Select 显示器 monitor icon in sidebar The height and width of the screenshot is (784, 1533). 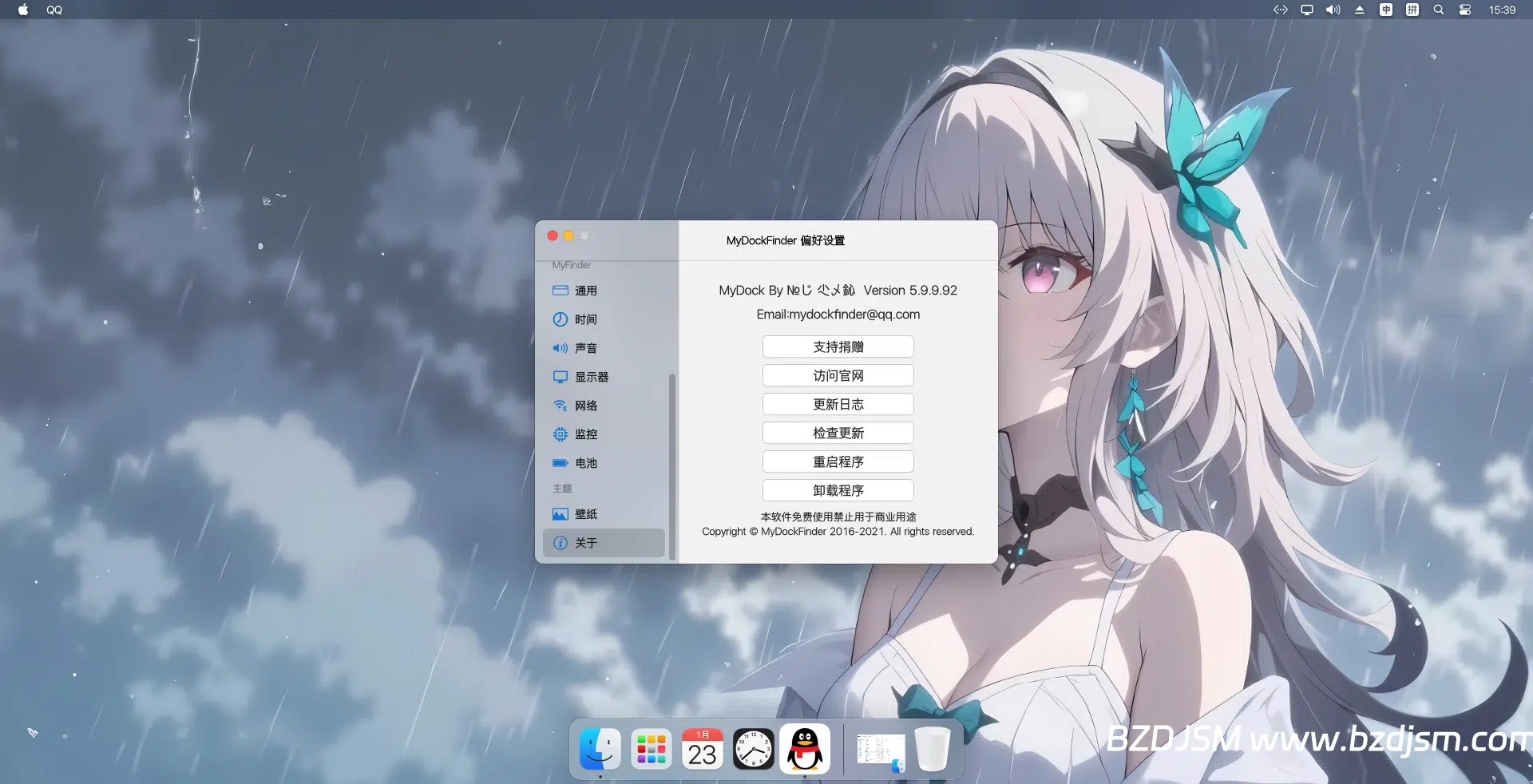tap(561, 377)
